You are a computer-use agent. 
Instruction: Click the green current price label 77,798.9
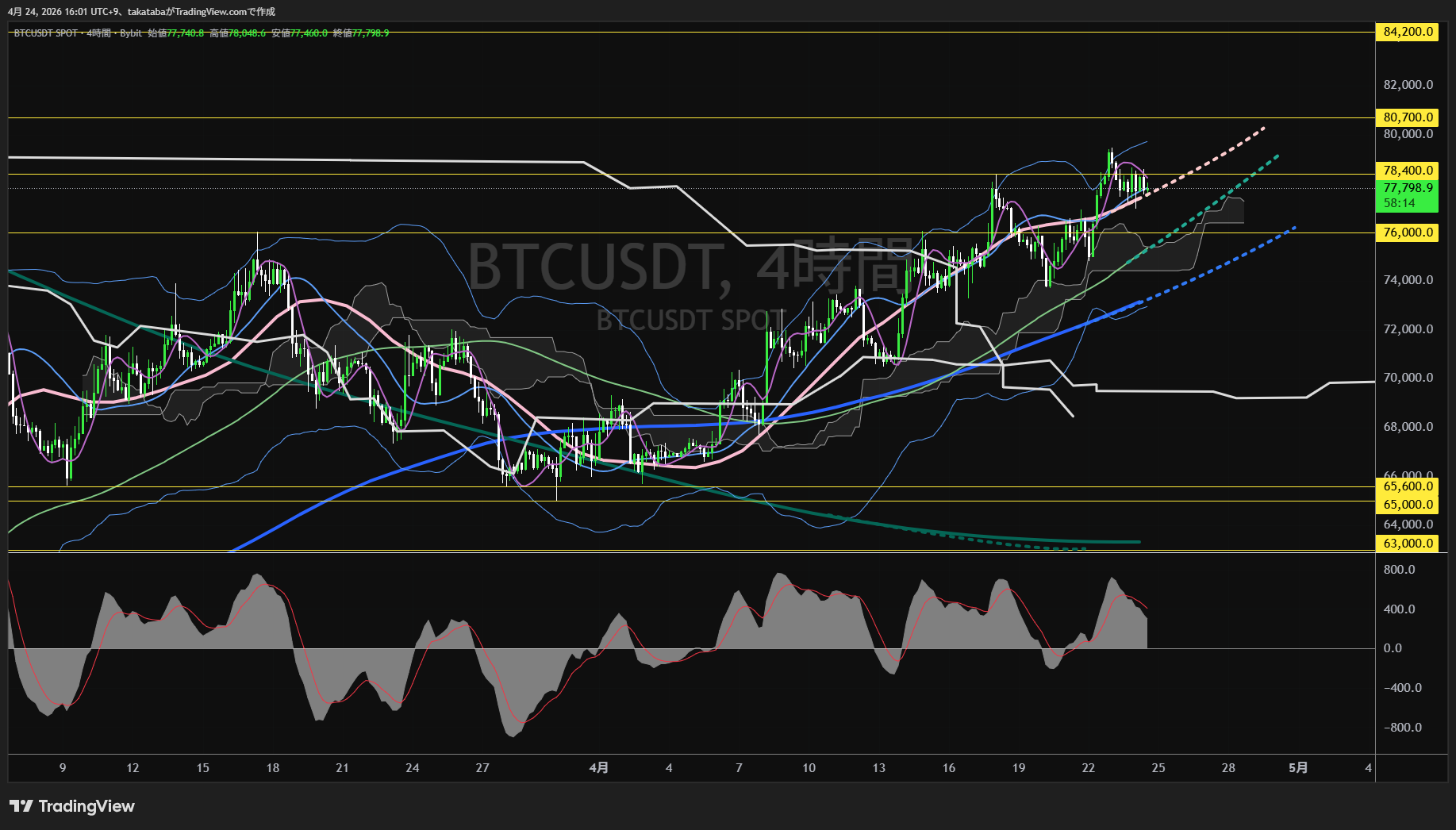click(1407, 188)
